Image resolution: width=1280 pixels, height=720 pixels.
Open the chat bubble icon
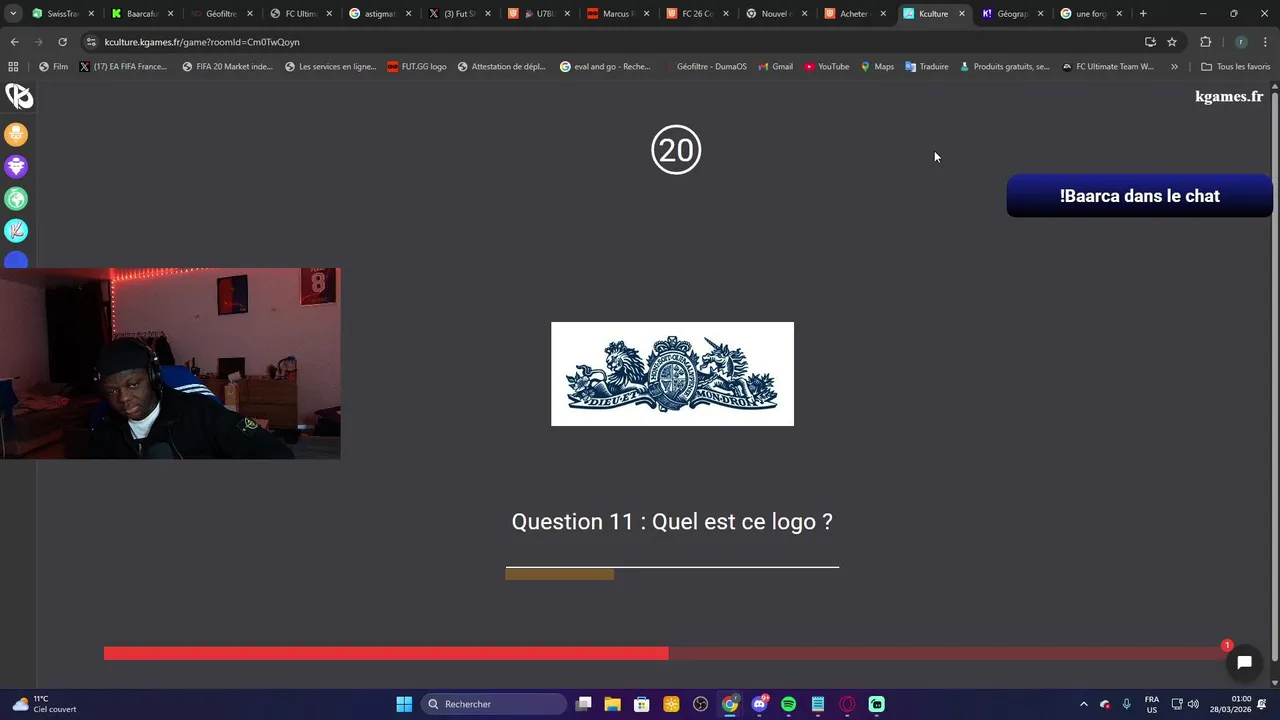pos(1244,662)
